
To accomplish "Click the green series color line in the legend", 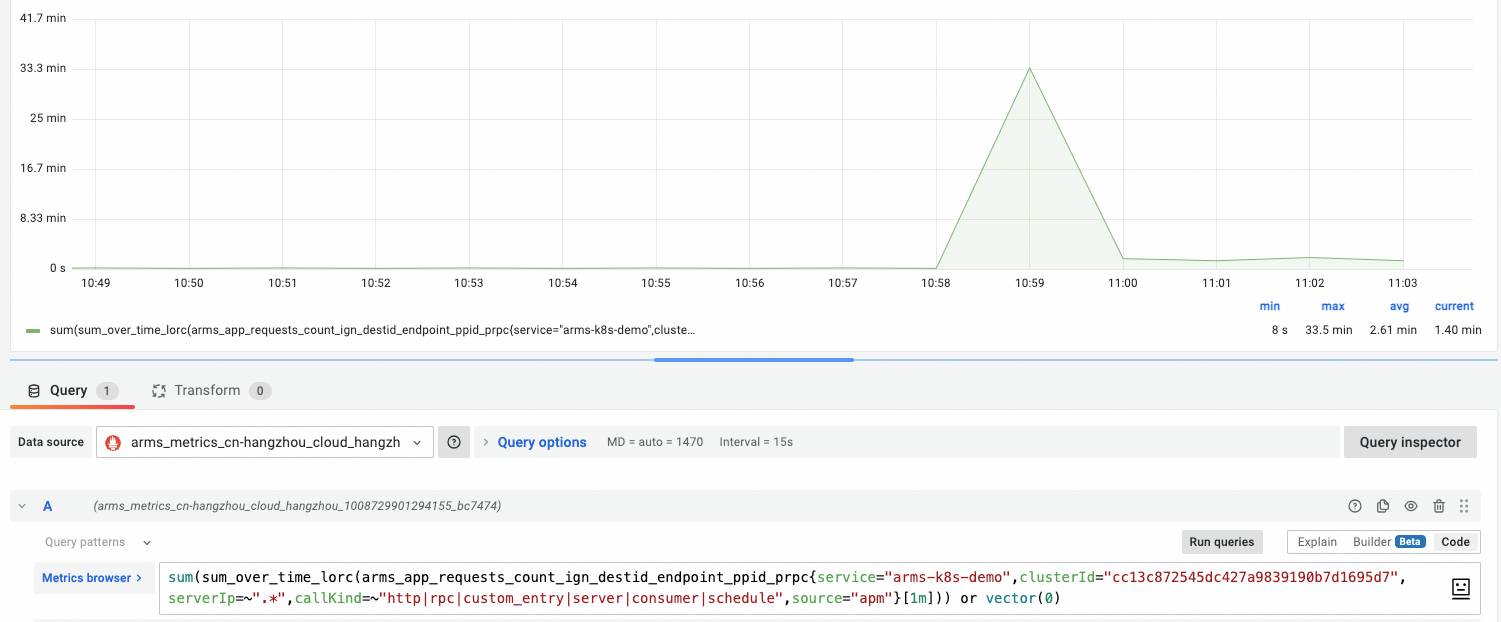I will point(33,330).
